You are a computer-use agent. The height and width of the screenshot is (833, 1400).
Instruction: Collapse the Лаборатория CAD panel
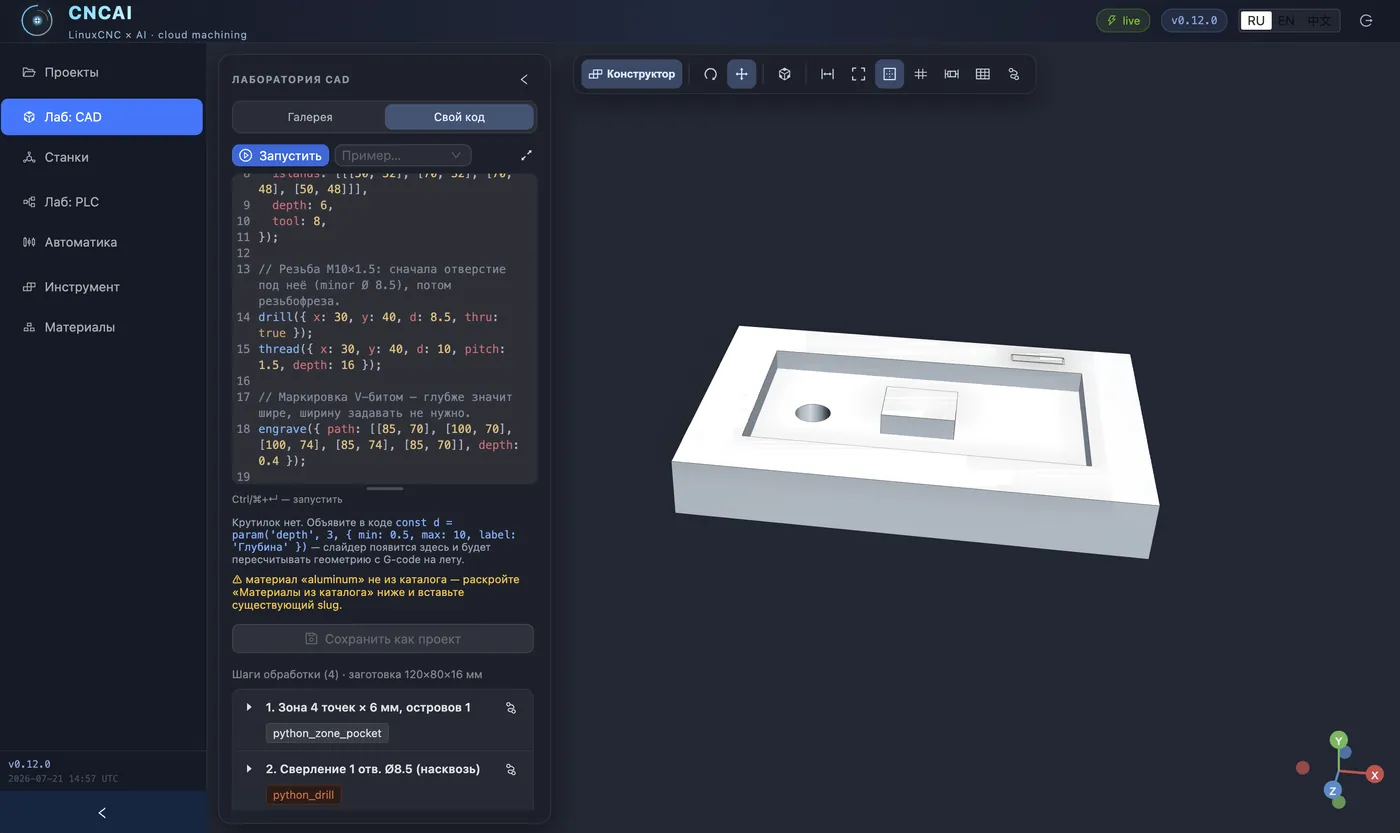(524, 79)
